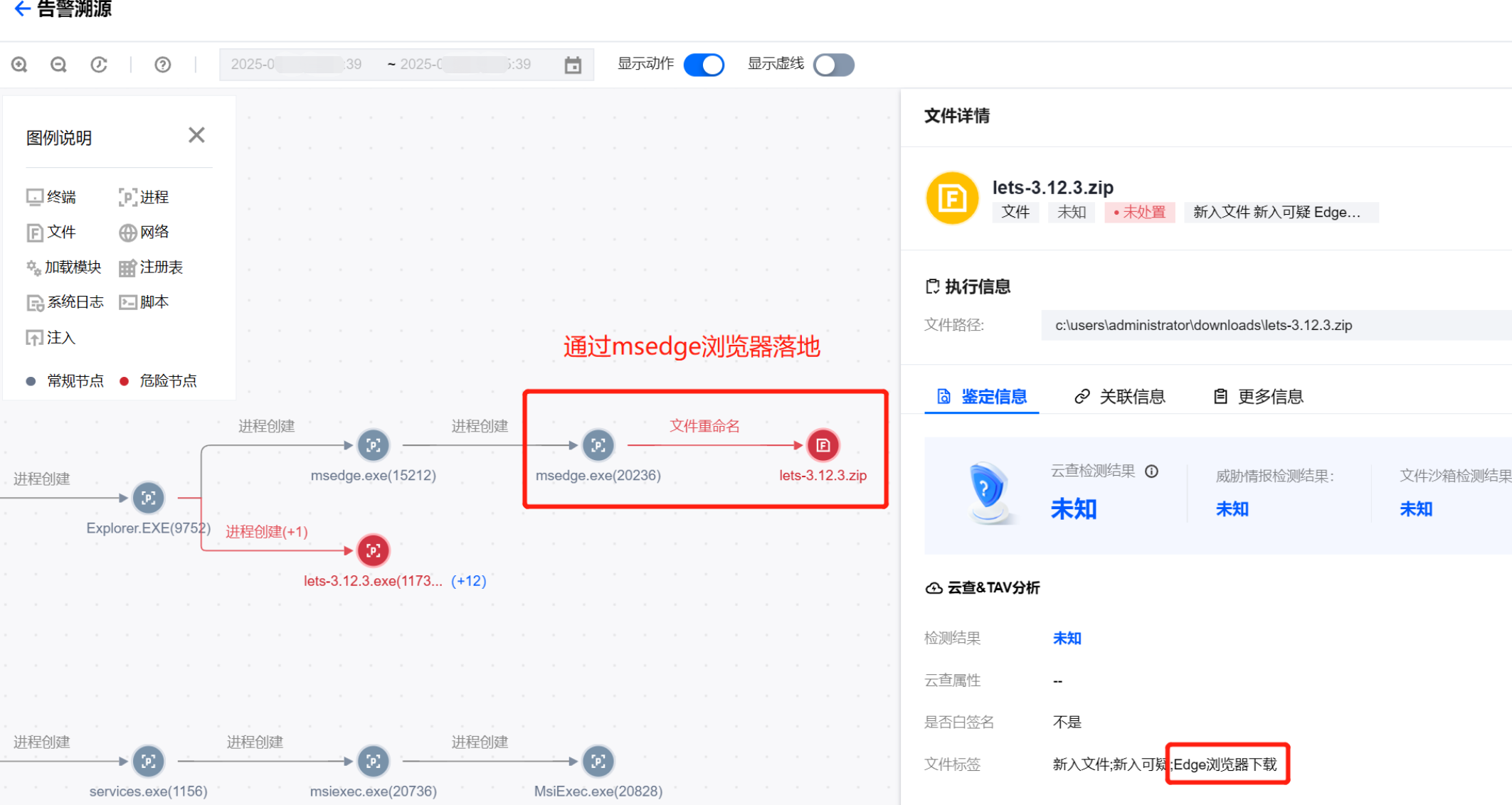This screenshot has height=805, width=1512.
Task: Click the 网络 legend globe icon
Action: (127, 233)
